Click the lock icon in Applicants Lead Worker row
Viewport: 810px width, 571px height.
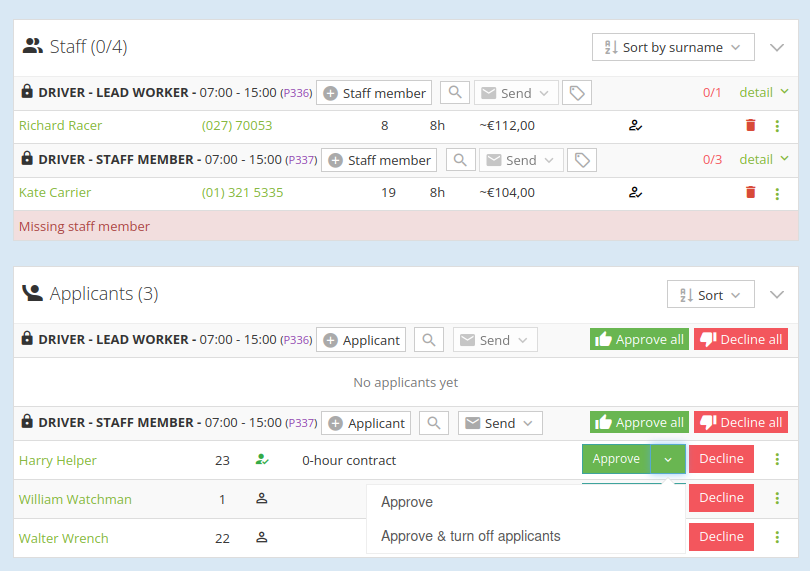tap(27, 338)
